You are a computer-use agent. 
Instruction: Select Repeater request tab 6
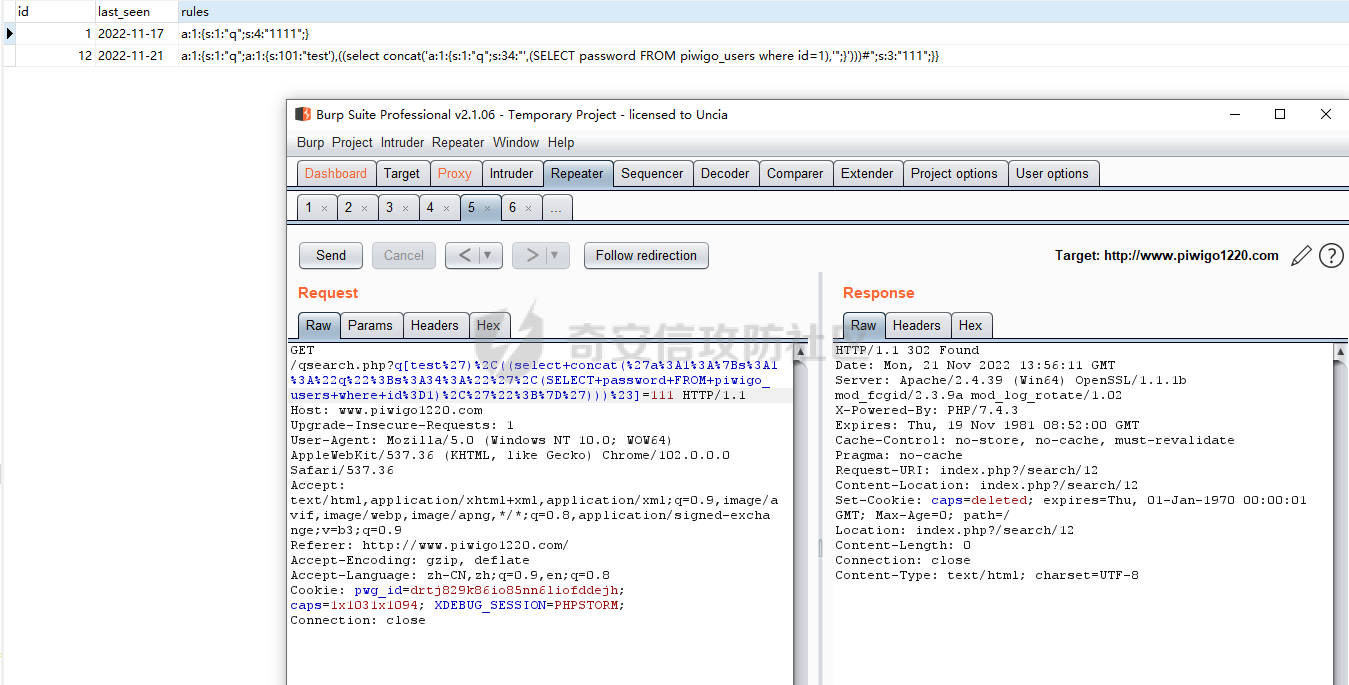[513, 208]
